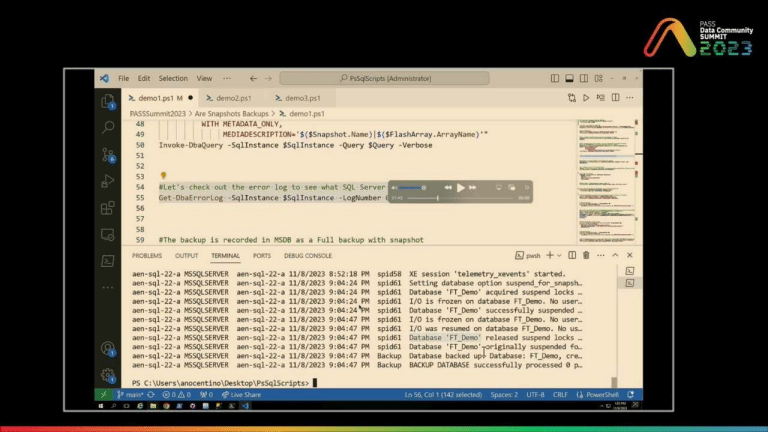This screenshot has height=432, width=768.
Task: Click the Live Share status bar button
Action: coord(244,394)
